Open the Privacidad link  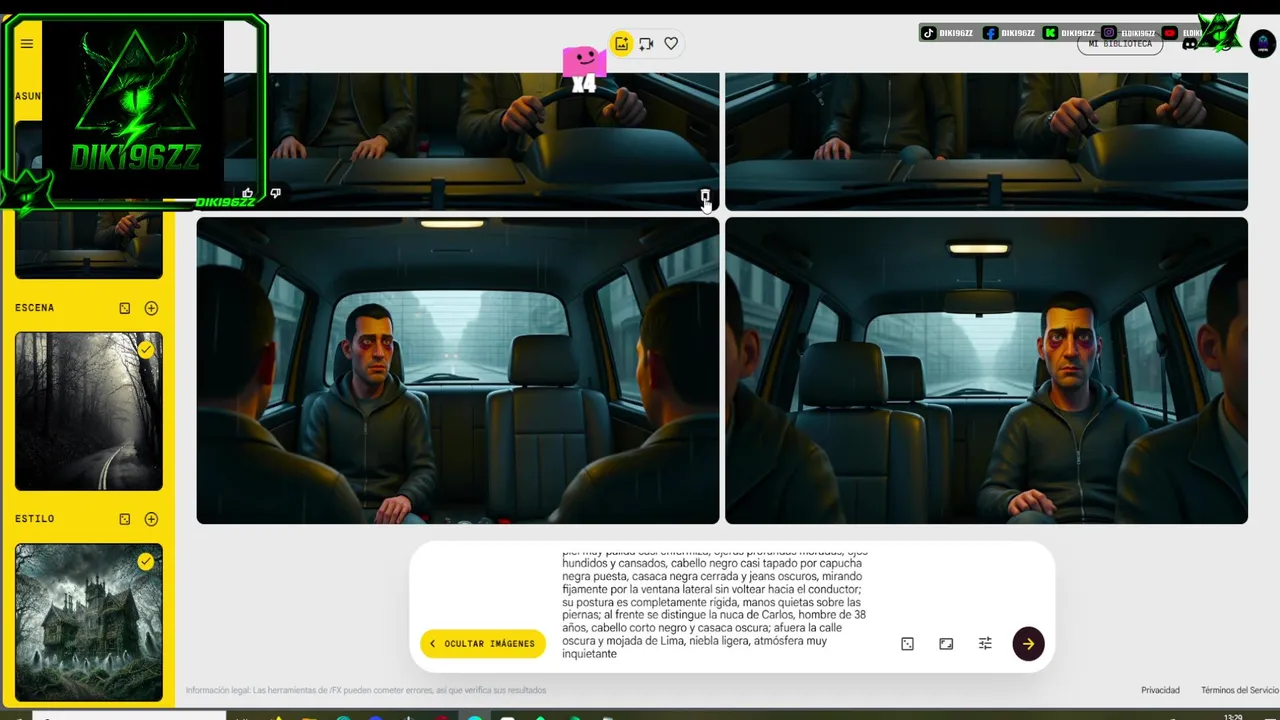[x=1160, y=690]
